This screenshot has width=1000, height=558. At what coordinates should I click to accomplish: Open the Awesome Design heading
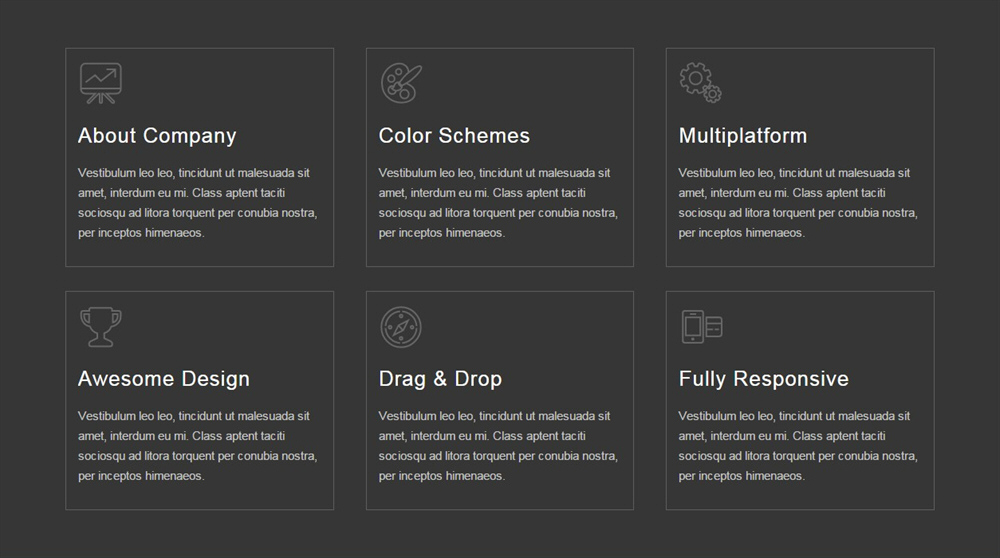(164, 379)
